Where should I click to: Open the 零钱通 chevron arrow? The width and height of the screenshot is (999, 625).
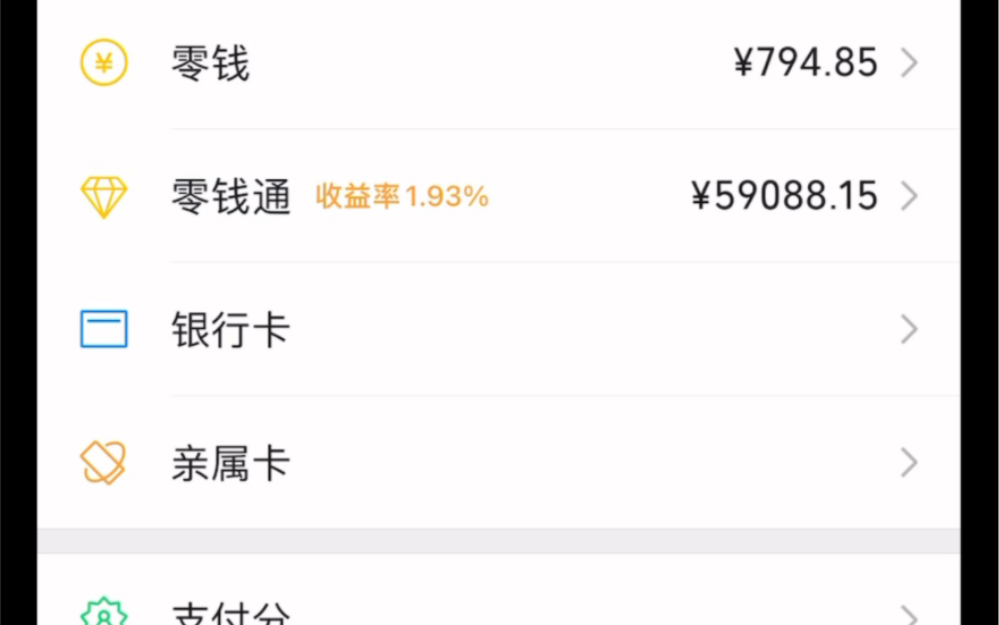(909, 196)
